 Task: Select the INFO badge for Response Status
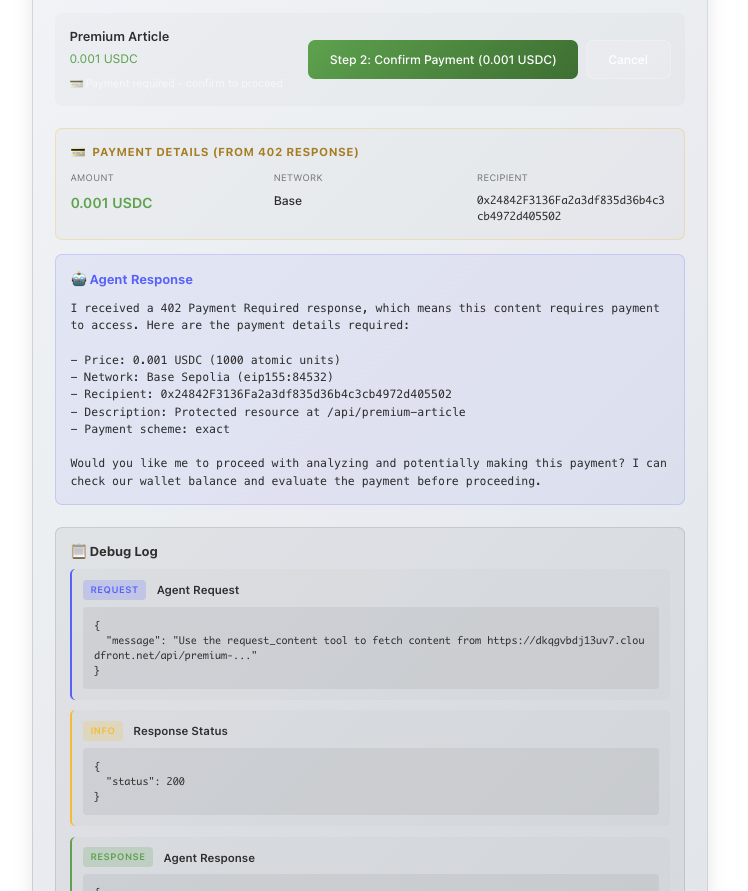103,731
